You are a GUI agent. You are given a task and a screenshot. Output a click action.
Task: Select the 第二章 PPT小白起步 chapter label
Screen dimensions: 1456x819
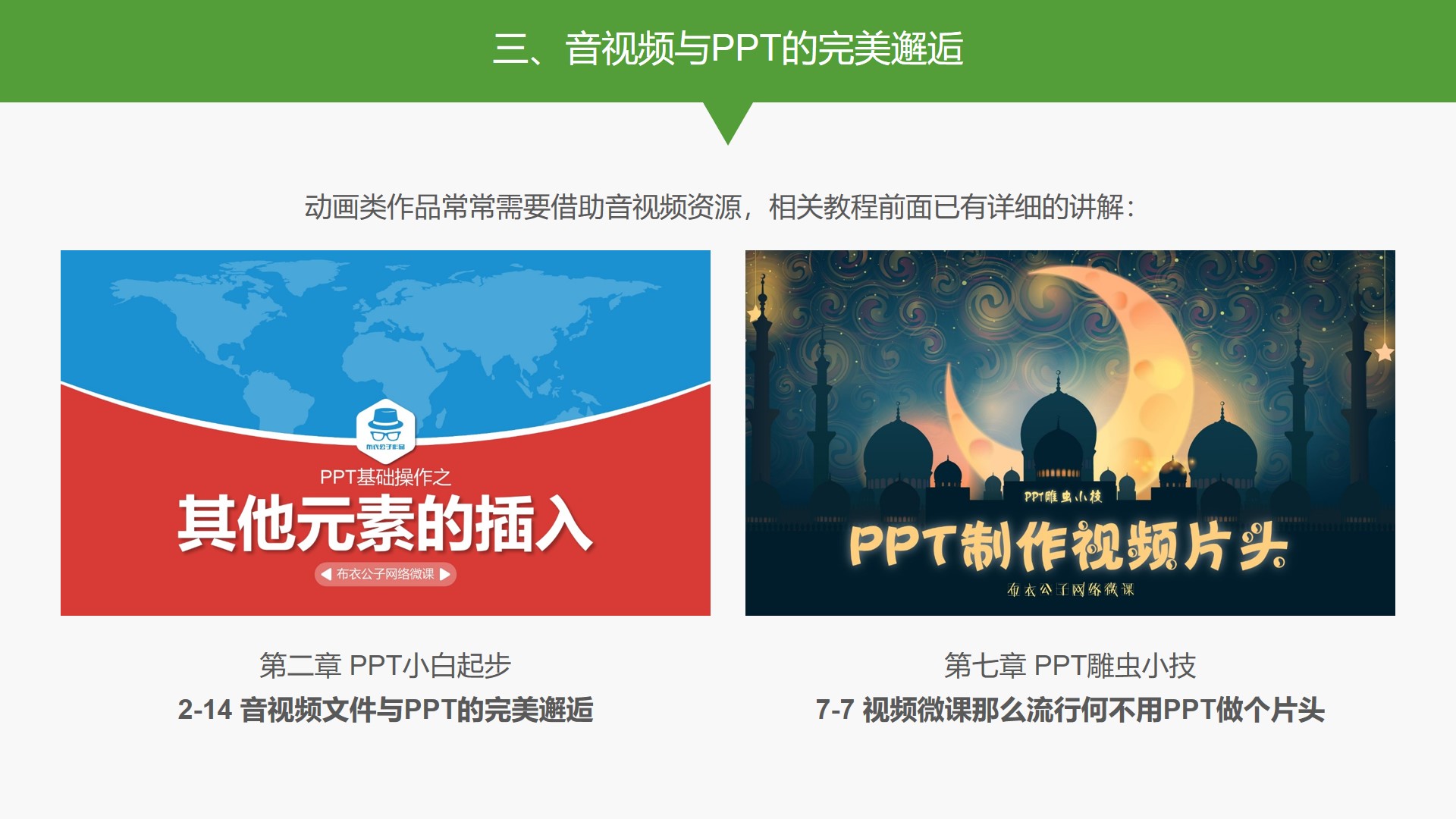click(385, 666)
